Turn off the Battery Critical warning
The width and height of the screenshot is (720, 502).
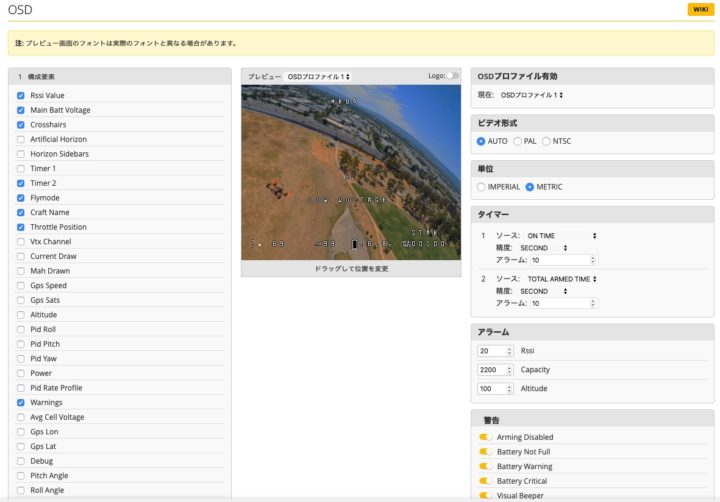pos(485,481)
